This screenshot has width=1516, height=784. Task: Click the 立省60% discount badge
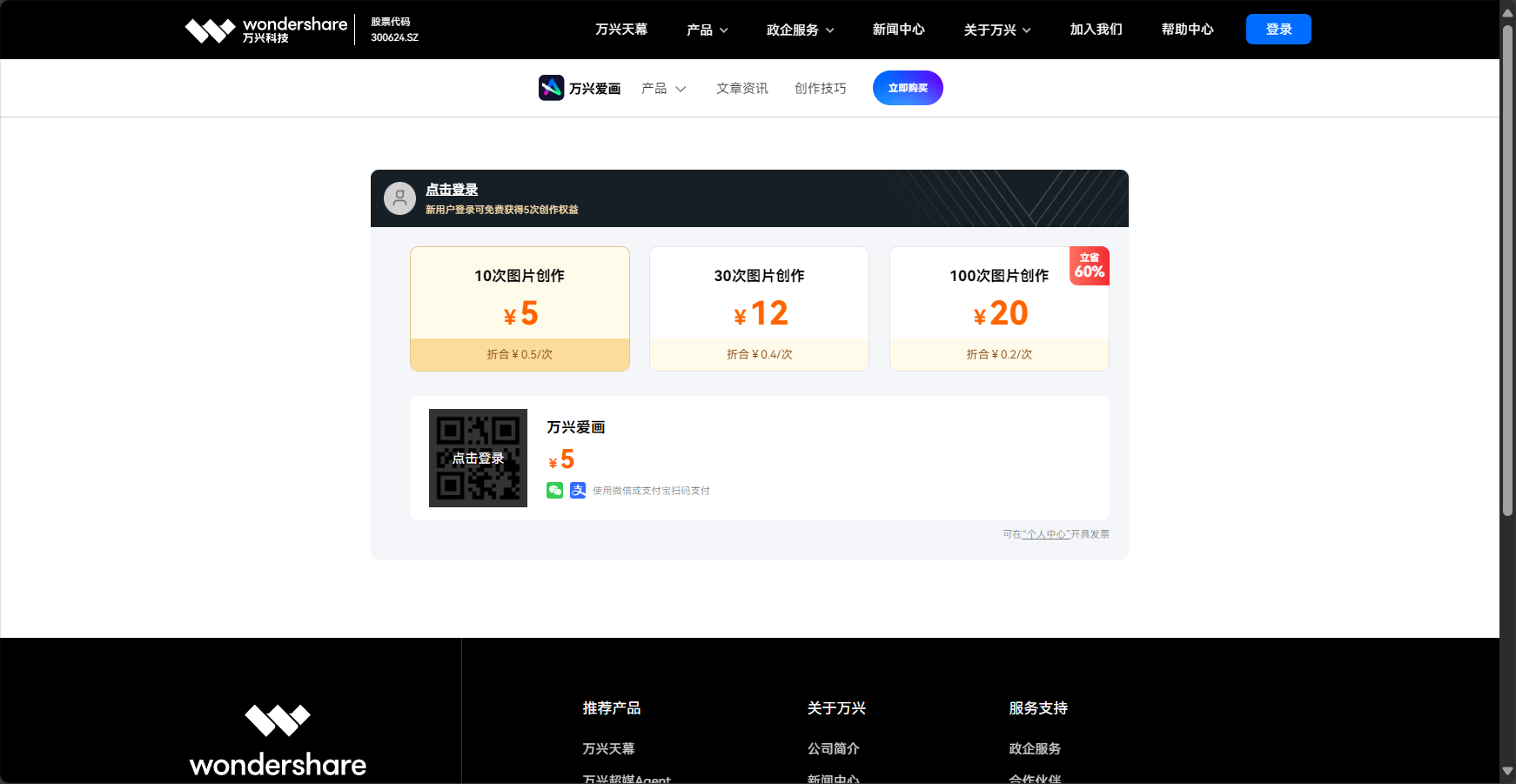pos(1090,266)
